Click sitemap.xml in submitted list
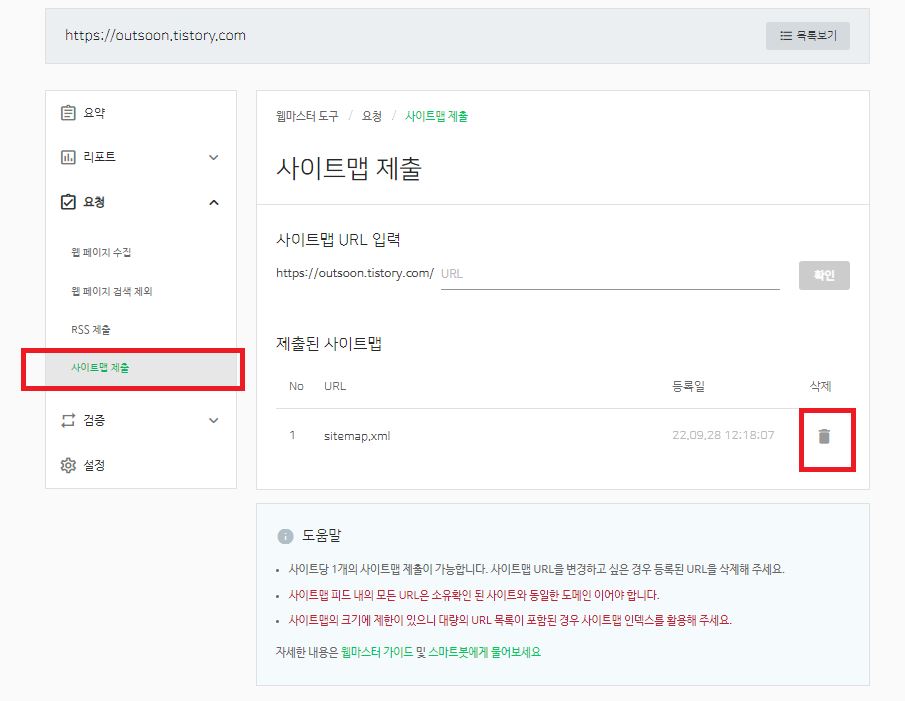This screenshot has width=905, height=701. point(357,436)
